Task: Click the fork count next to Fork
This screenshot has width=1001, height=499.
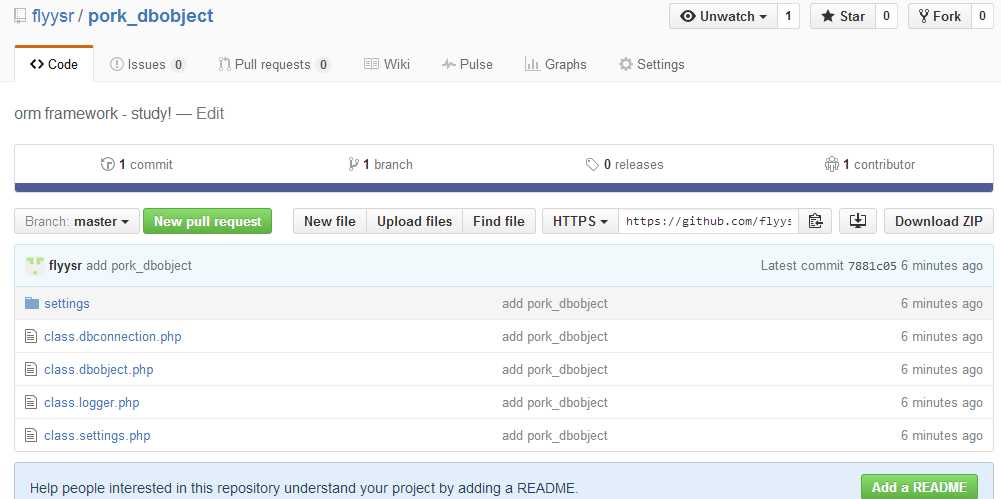Action: 983,17
